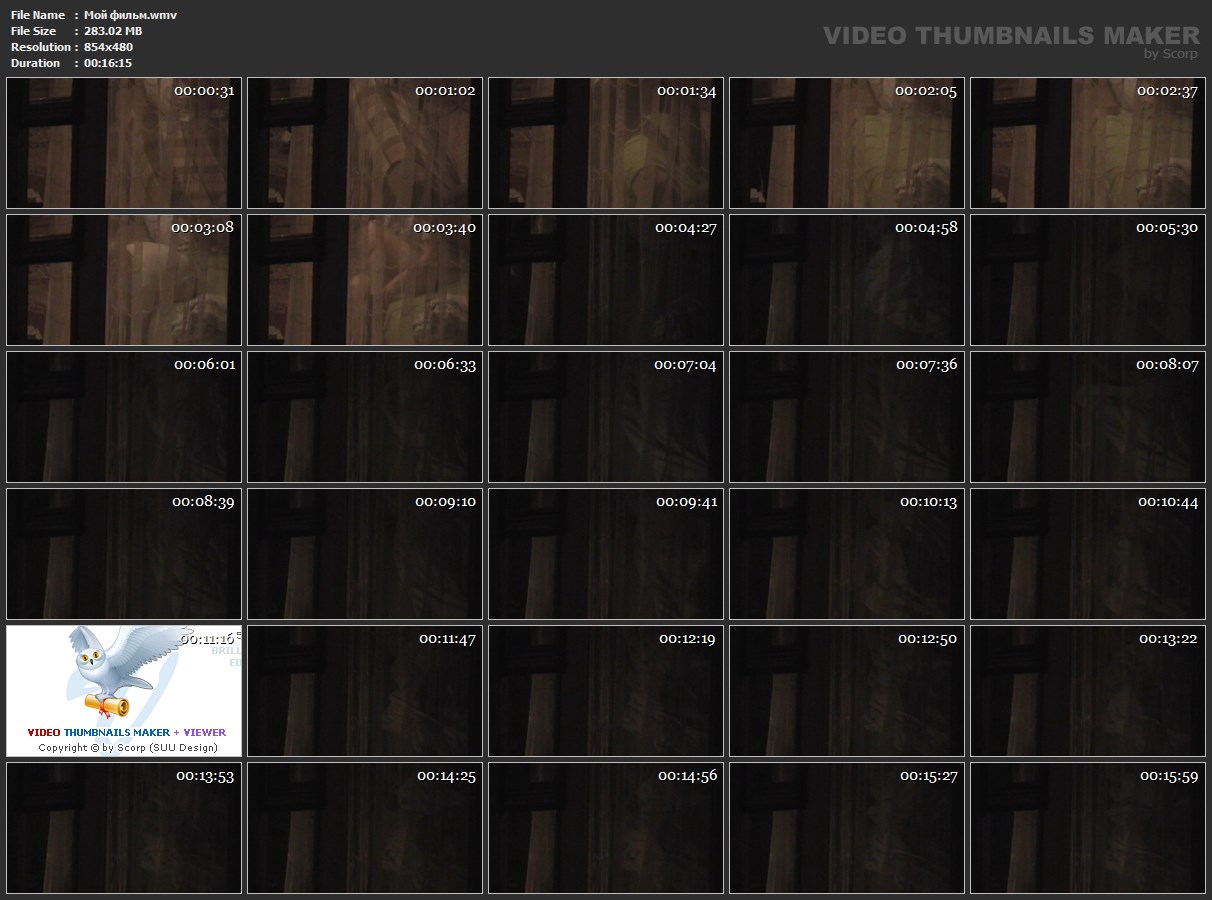Select the thumbnail at 00:12:19

(x=606, y=691)
